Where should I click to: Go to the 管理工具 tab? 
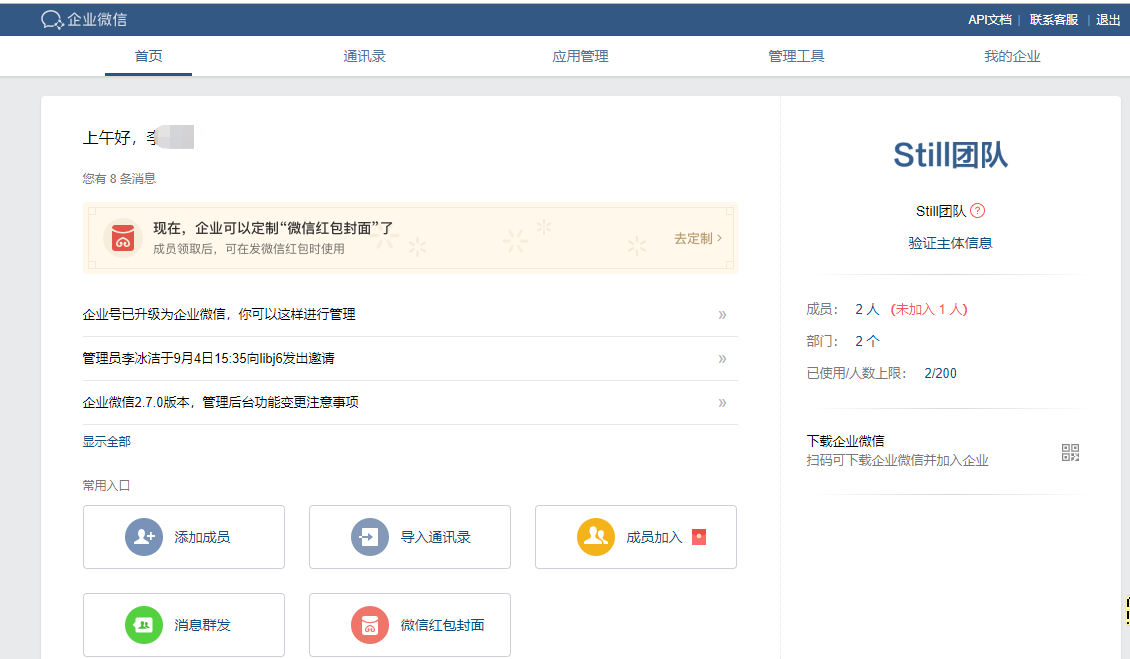pyautogui.click(x=796, y=56)
